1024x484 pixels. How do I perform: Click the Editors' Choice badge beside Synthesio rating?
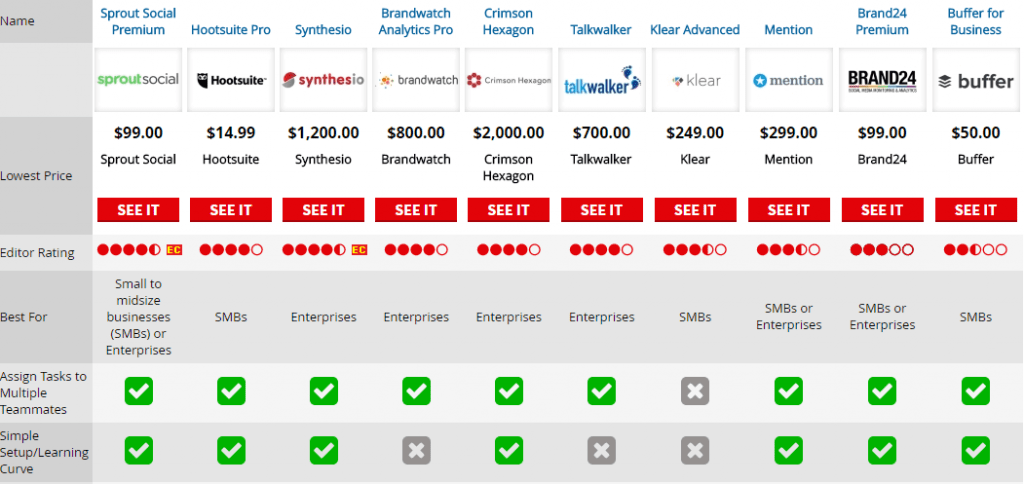click(x=359, y=249)
